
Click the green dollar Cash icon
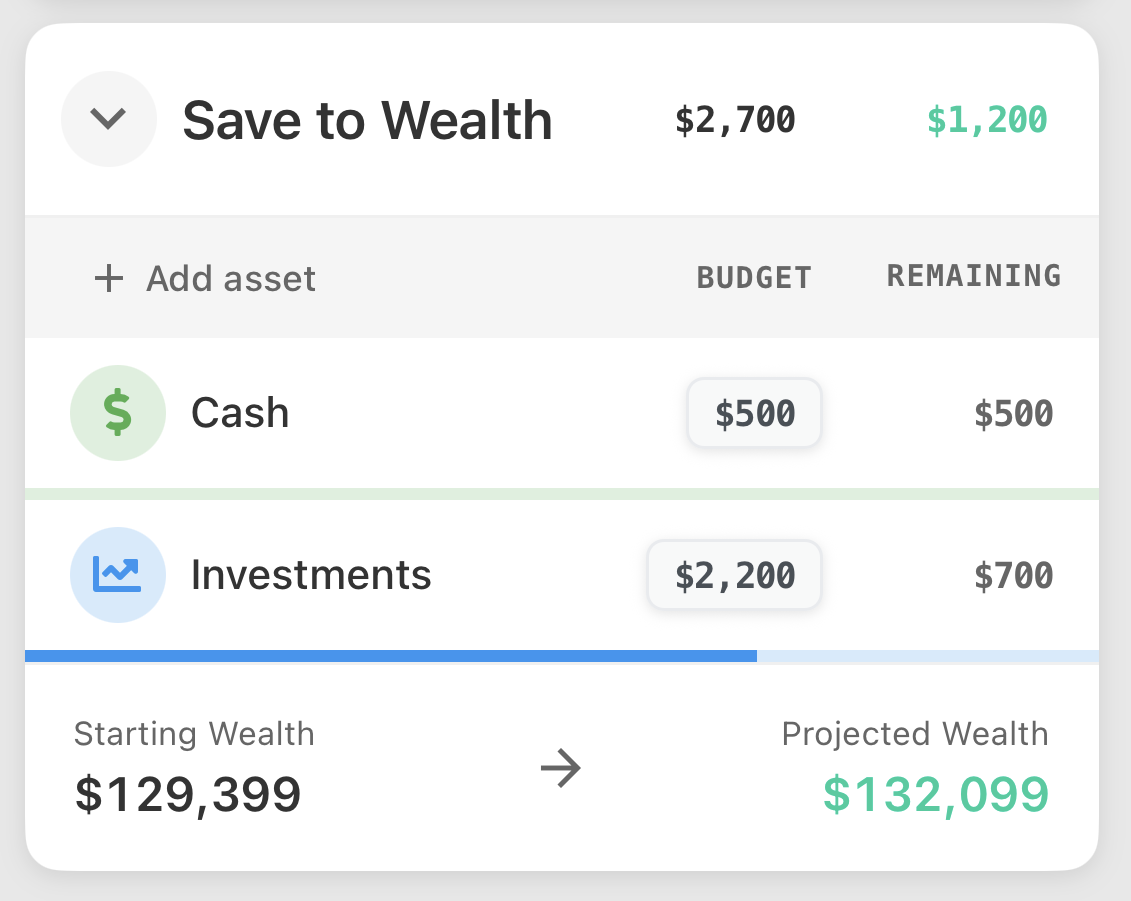pos(117,413)
